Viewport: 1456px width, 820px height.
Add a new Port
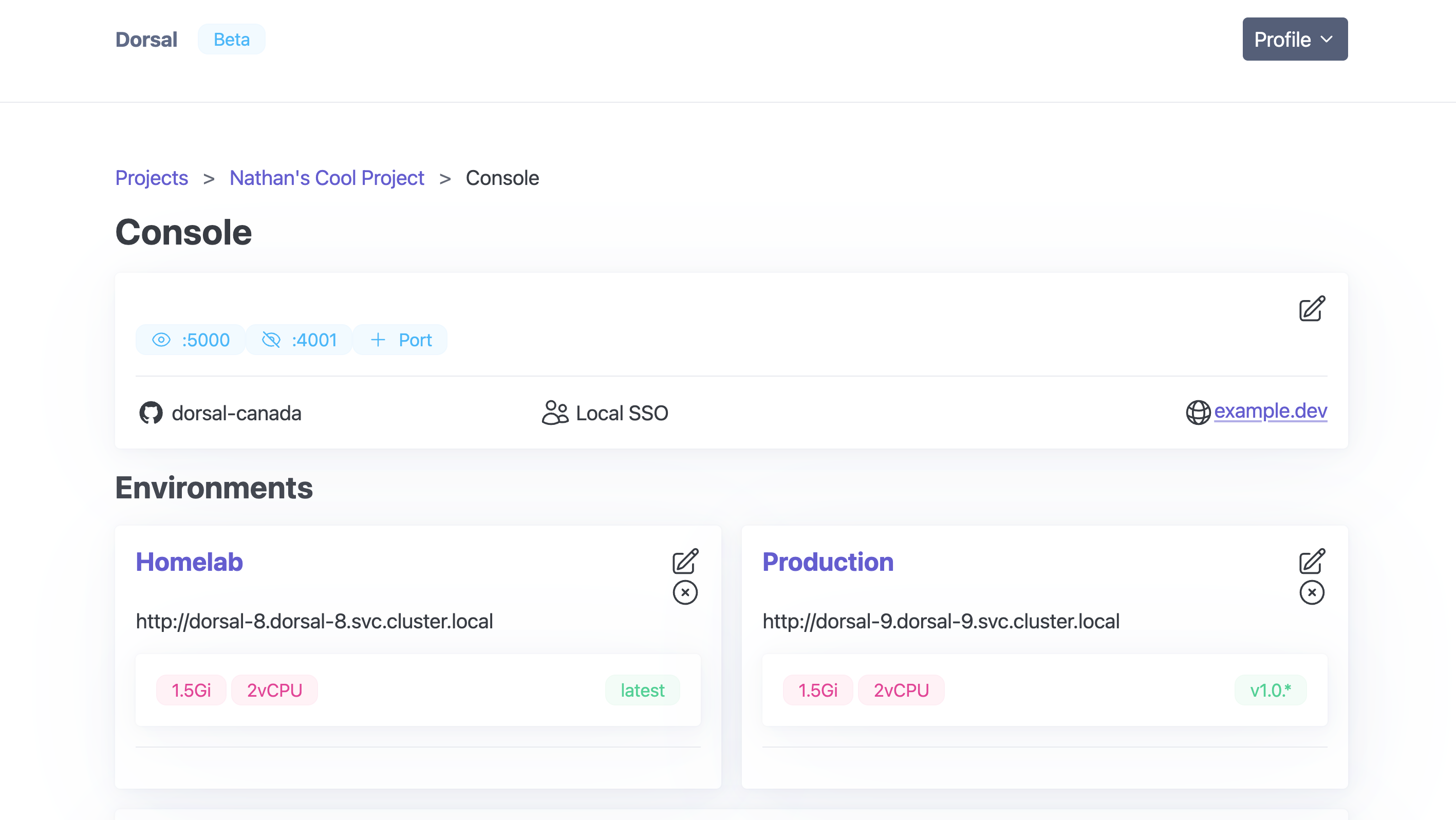tap(401, 340)
